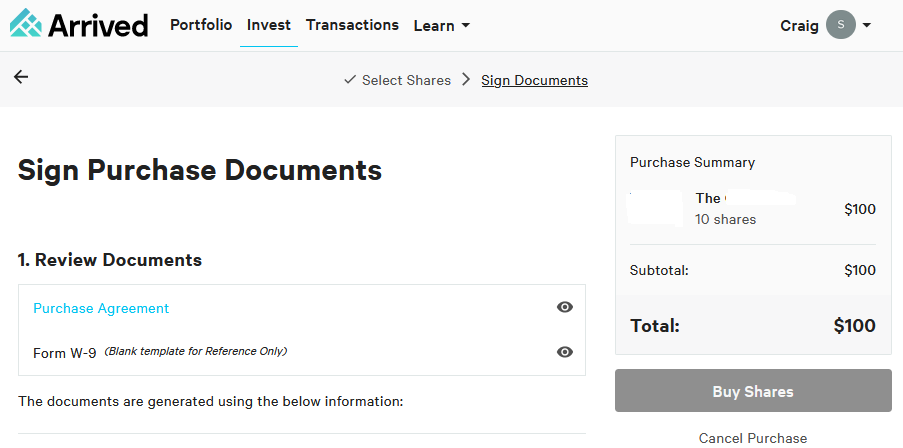Click the property thumbnail in Purchase Summary
The image size is (903, 448).
tap(656, 208)
